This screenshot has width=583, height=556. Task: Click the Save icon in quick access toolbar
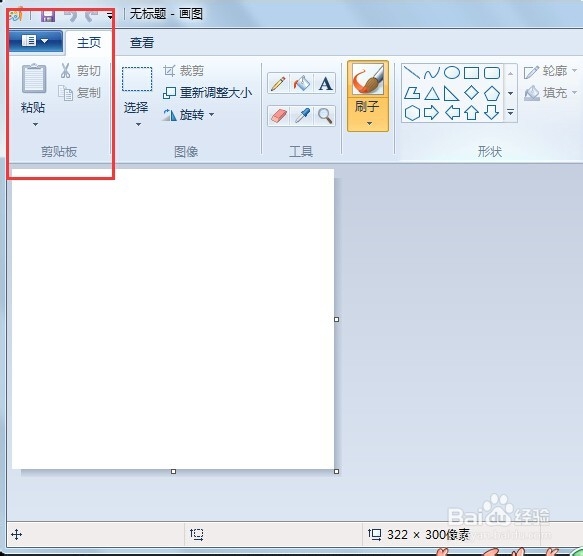[48, 15]
